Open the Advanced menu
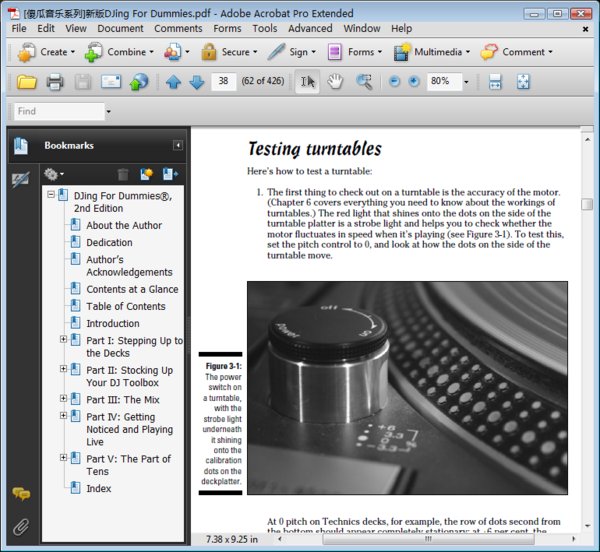The image size is (600, 552). point(310,29)
